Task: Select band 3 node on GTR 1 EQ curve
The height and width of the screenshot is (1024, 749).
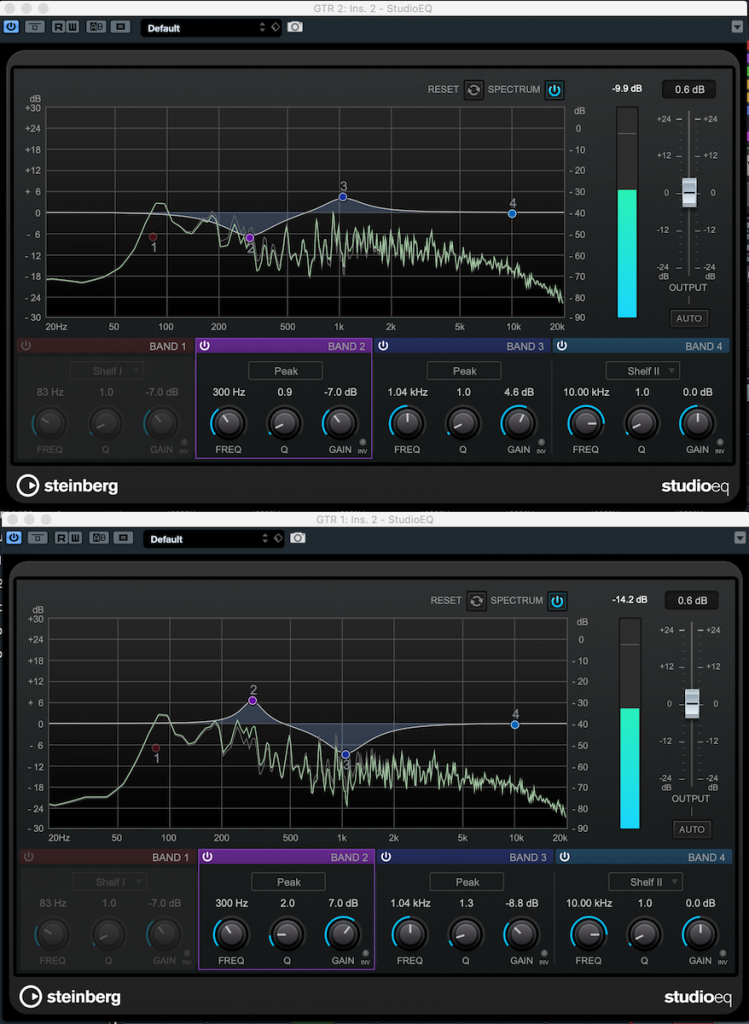Action: pos(345,754)
